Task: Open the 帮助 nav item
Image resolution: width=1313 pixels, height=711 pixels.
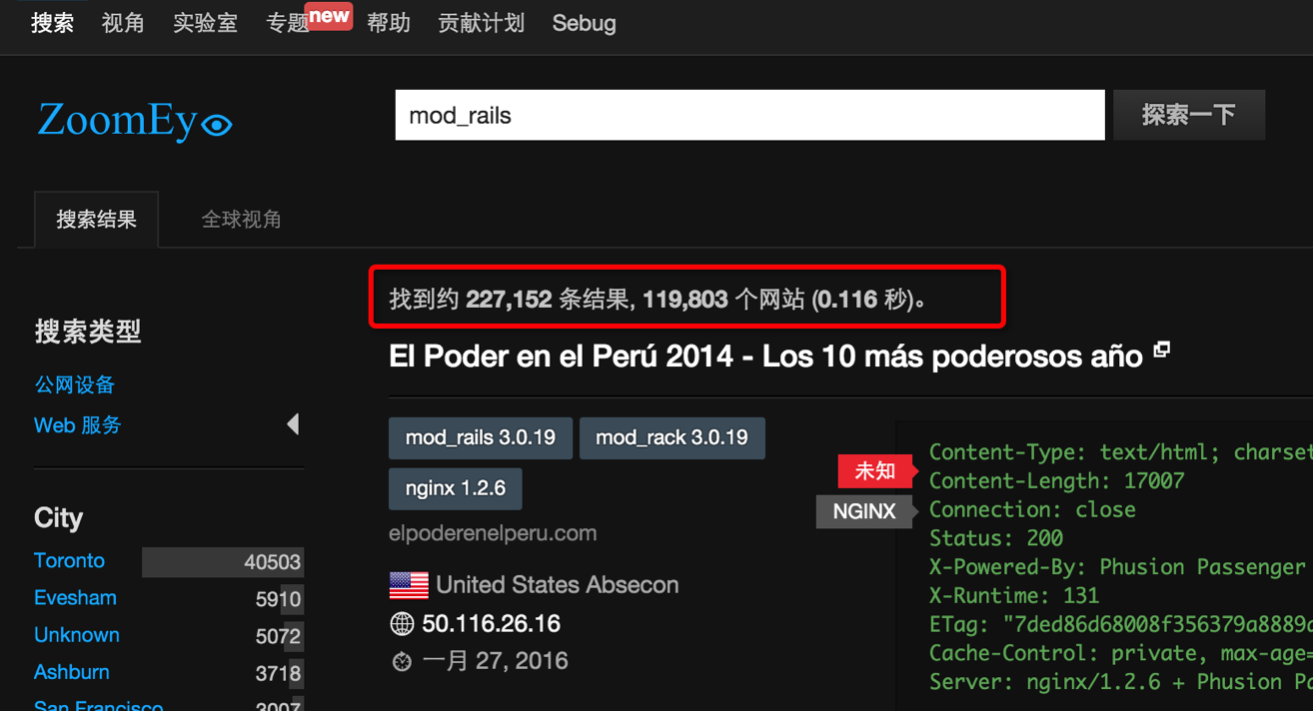Action: click(389, 23)
